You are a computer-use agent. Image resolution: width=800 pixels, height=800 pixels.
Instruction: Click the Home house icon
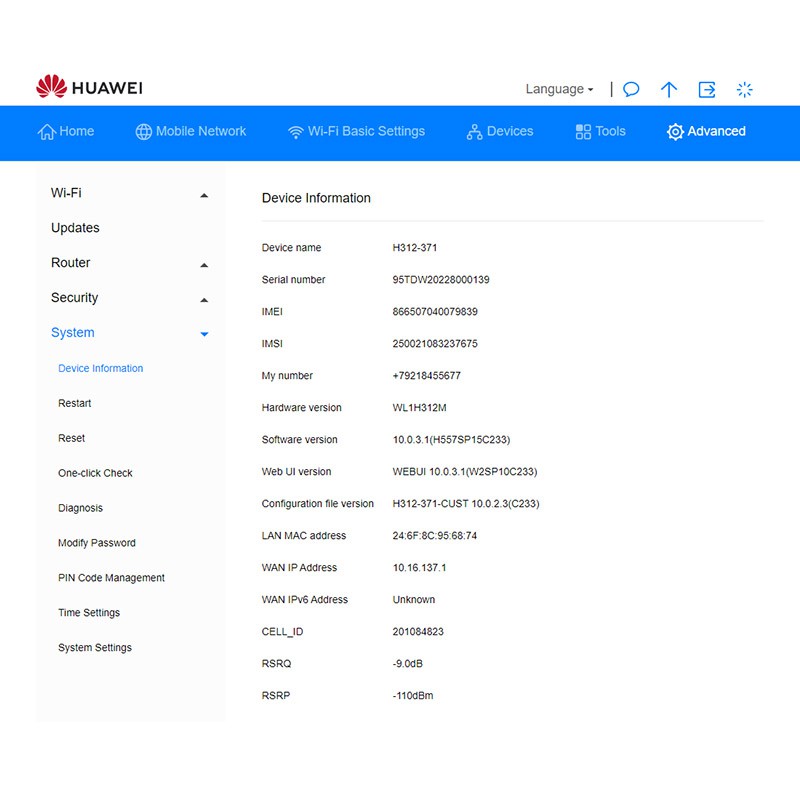coord(46,132)
